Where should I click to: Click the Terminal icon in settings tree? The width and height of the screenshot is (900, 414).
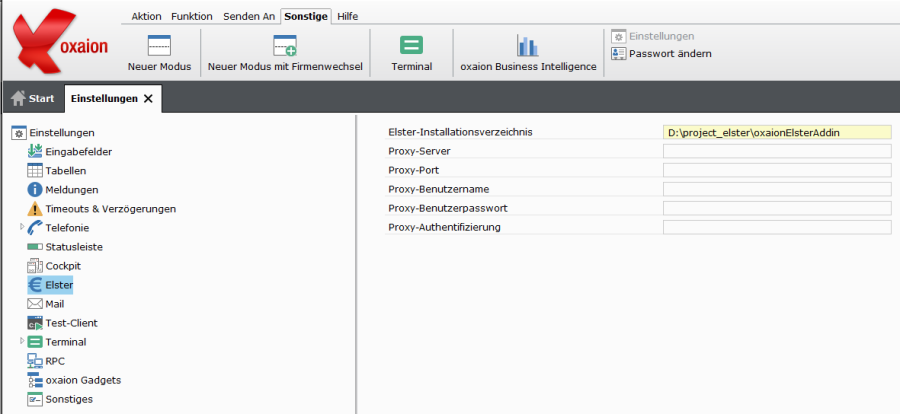(35, 342)
